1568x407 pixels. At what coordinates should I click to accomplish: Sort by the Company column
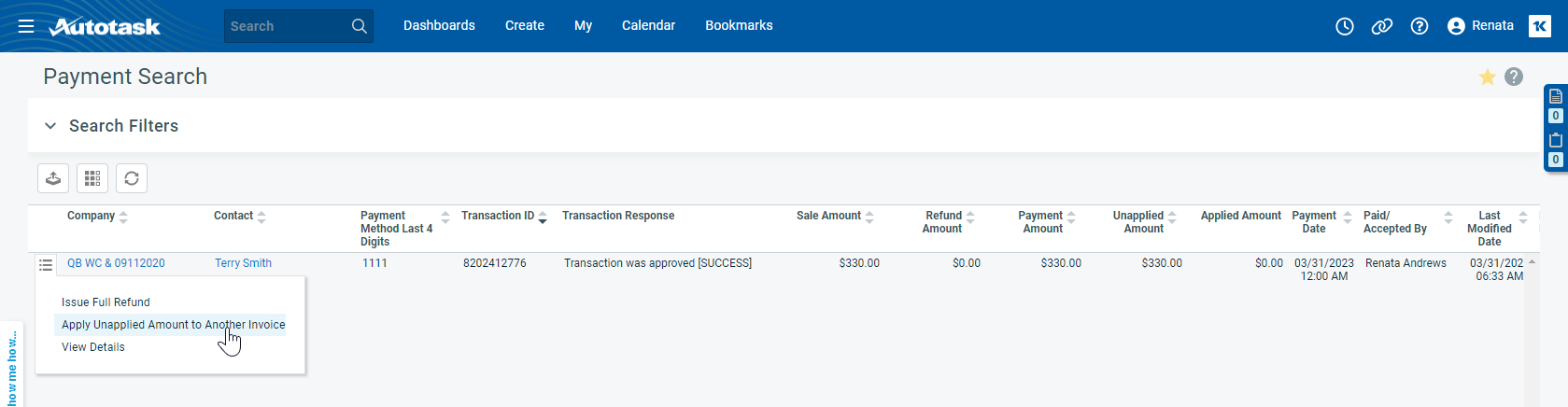tap(92, 216)
